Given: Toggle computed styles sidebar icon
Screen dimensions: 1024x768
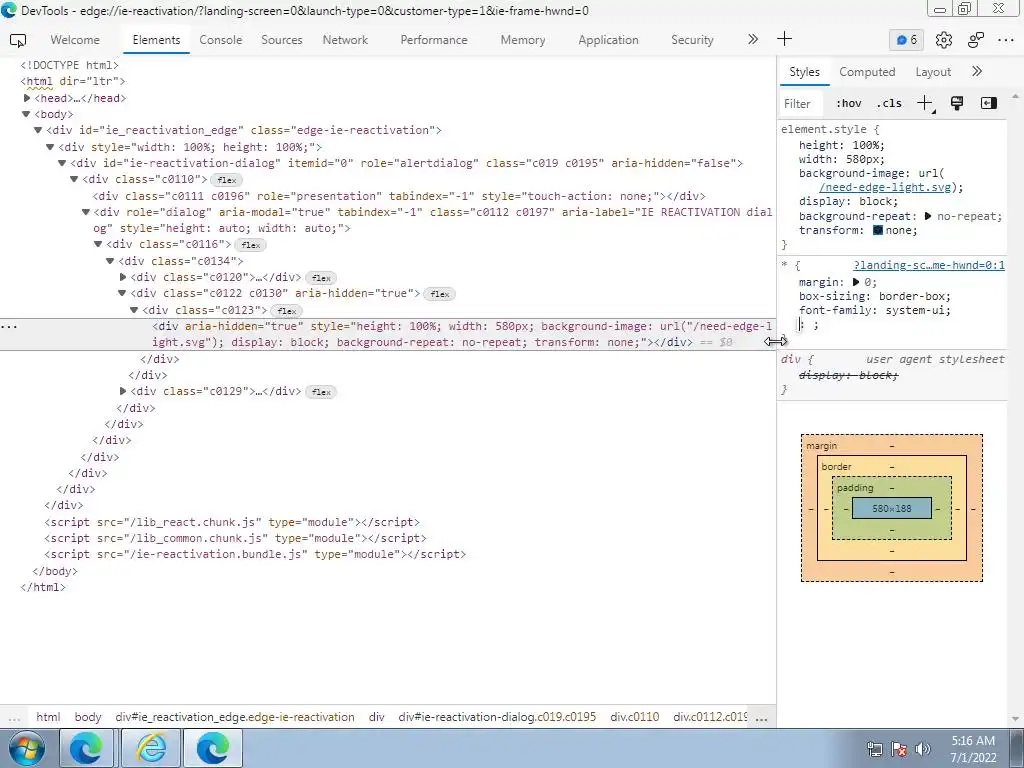Looking at the screenshot, I should [x=989, y=103].
